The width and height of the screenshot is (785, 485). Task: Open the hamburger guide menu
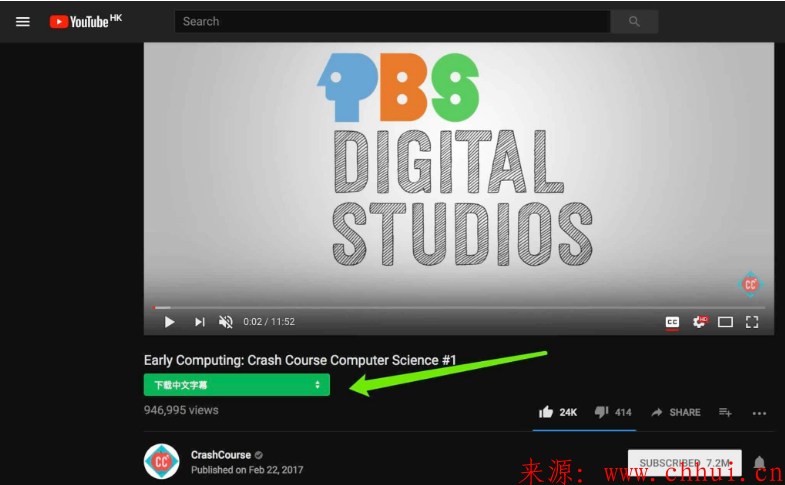pos(23,22)
